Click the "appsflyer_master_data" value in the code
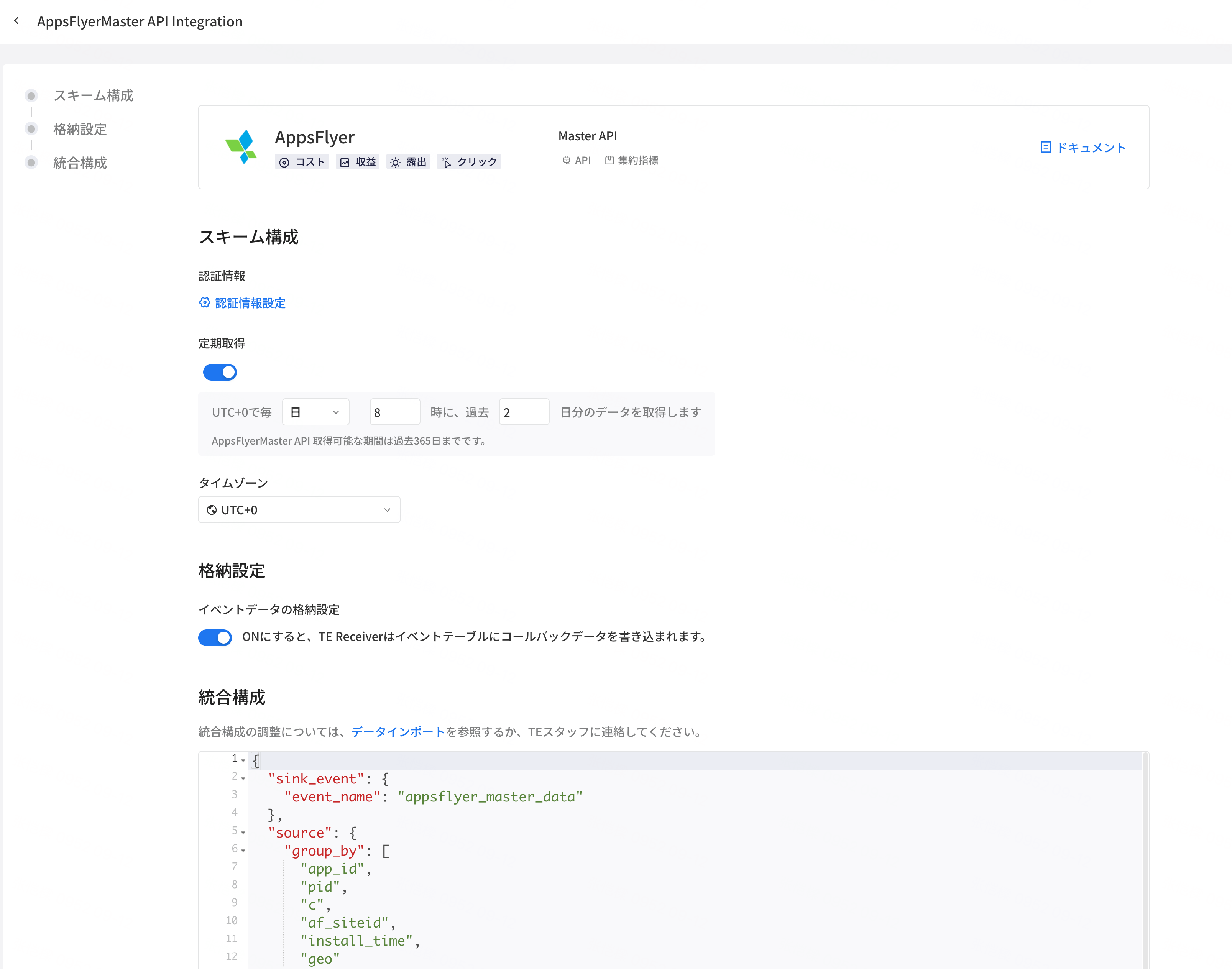This screenshot has height=969, width=1232. coord(490,797)
